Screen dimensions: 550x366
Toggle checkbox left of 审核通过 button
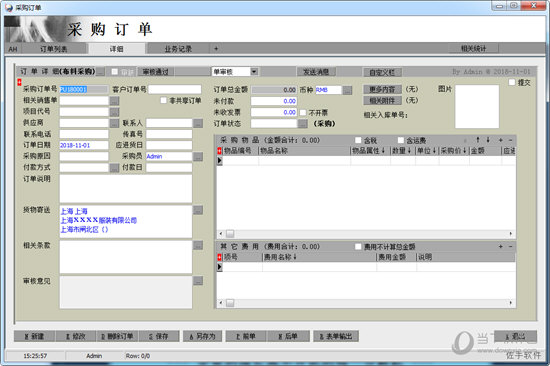[x=115, y=72]
